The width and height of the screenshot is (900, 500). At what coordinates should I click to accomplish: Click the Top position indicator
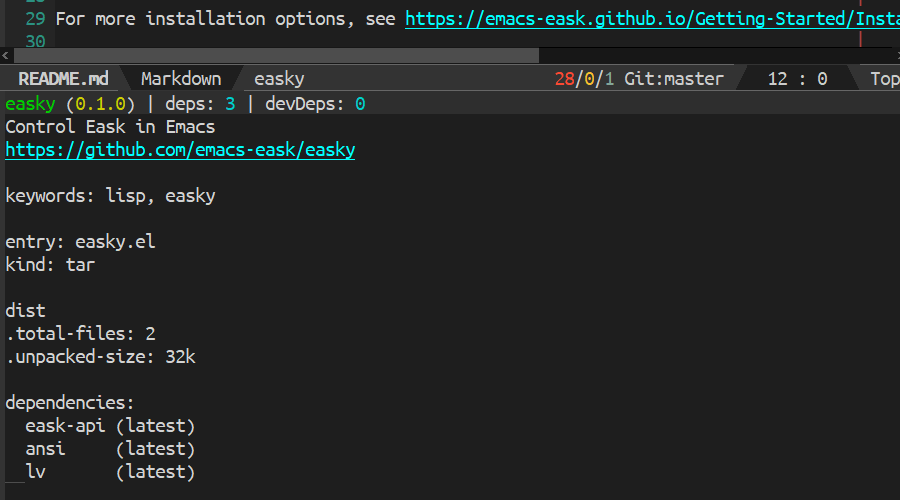click(x=885, y=79)
